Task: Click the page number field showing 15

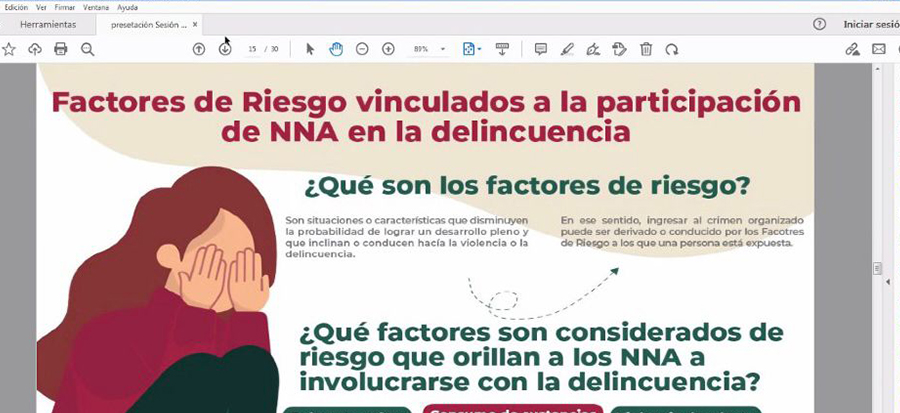Action: [252, 49]
